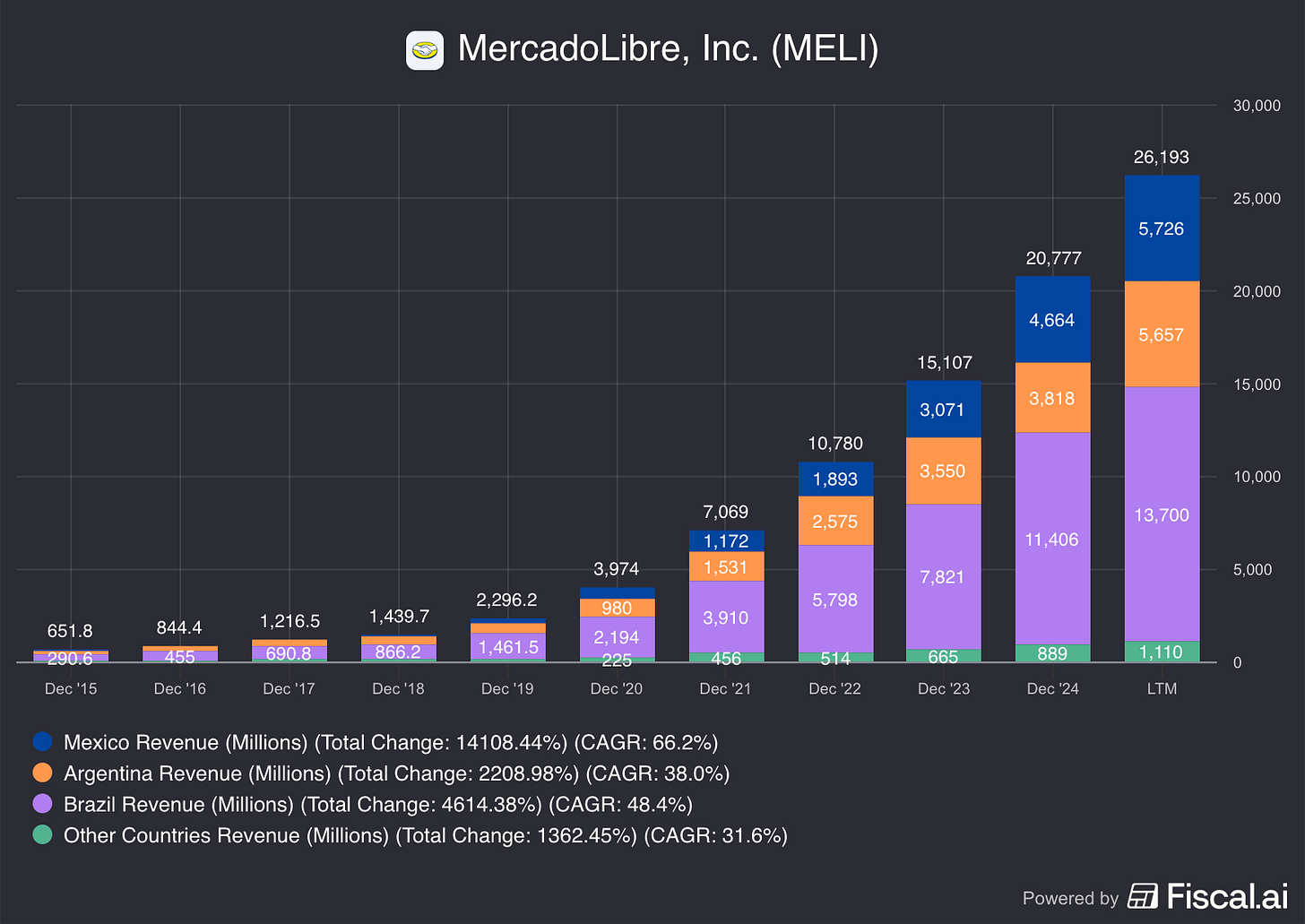Select the LTM Argentina segment 5,657
Viewport: 1305px width, 924px height.
(1162, 334)
